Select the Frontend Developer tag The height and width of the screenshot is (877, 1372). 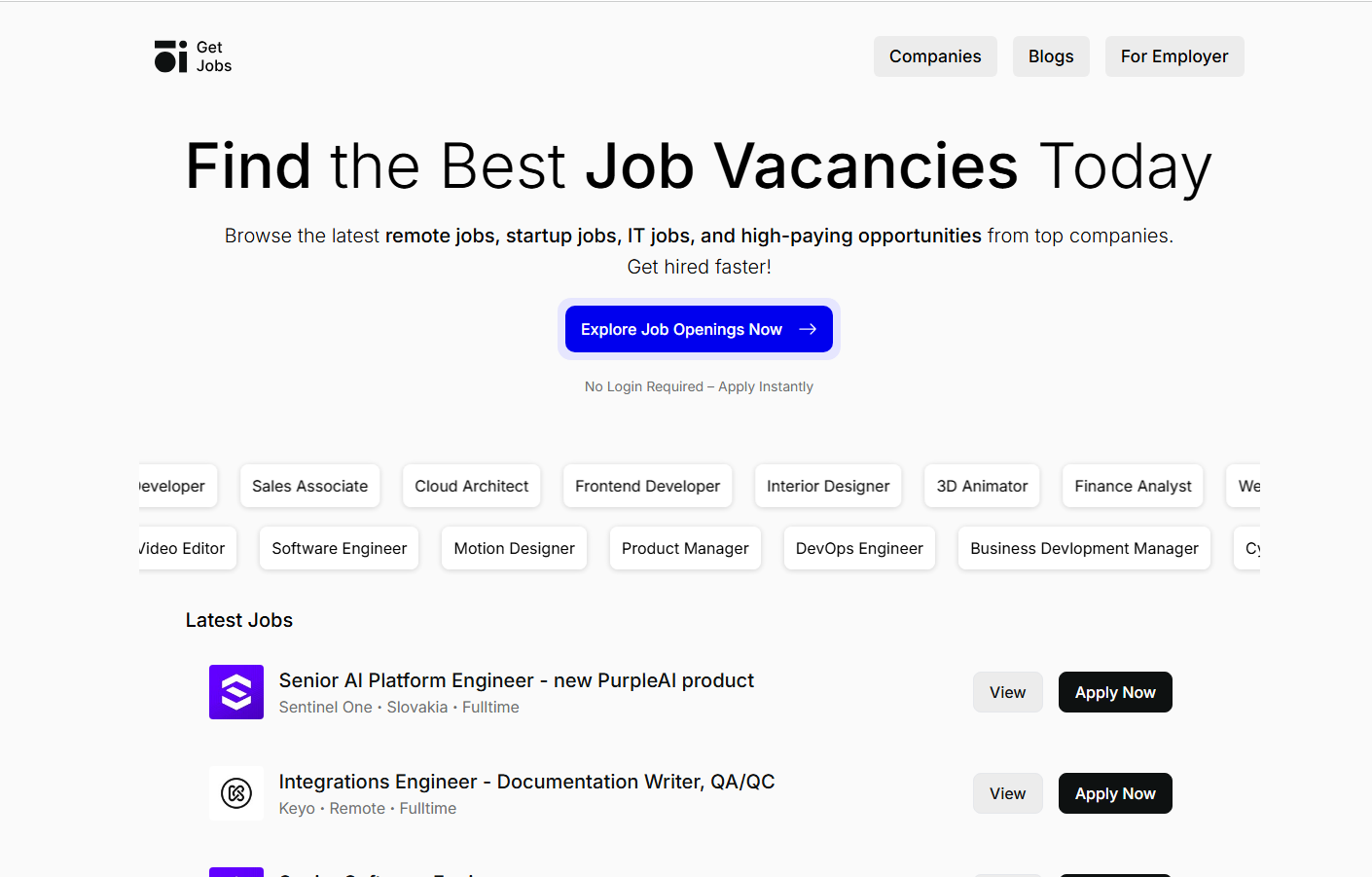pos(647,486)
